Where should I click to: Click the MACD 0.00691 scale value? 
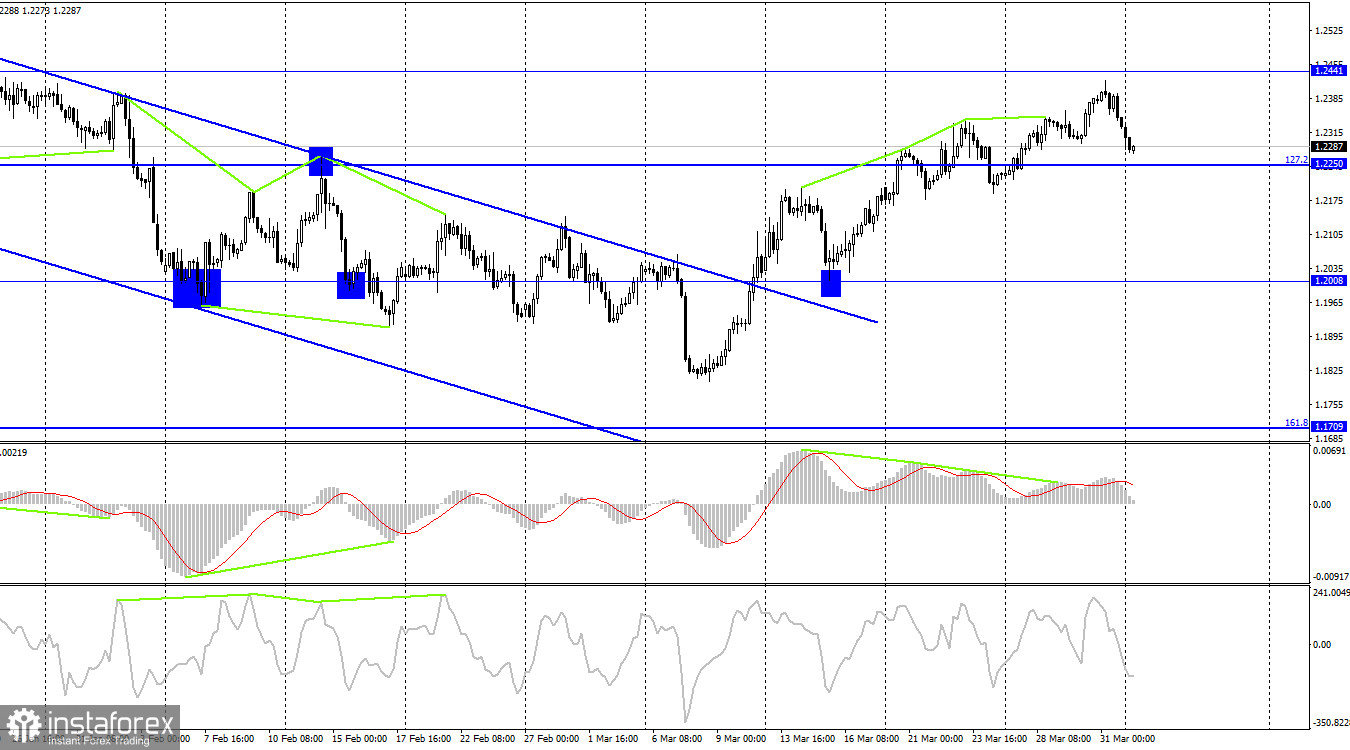point(1329,452)
